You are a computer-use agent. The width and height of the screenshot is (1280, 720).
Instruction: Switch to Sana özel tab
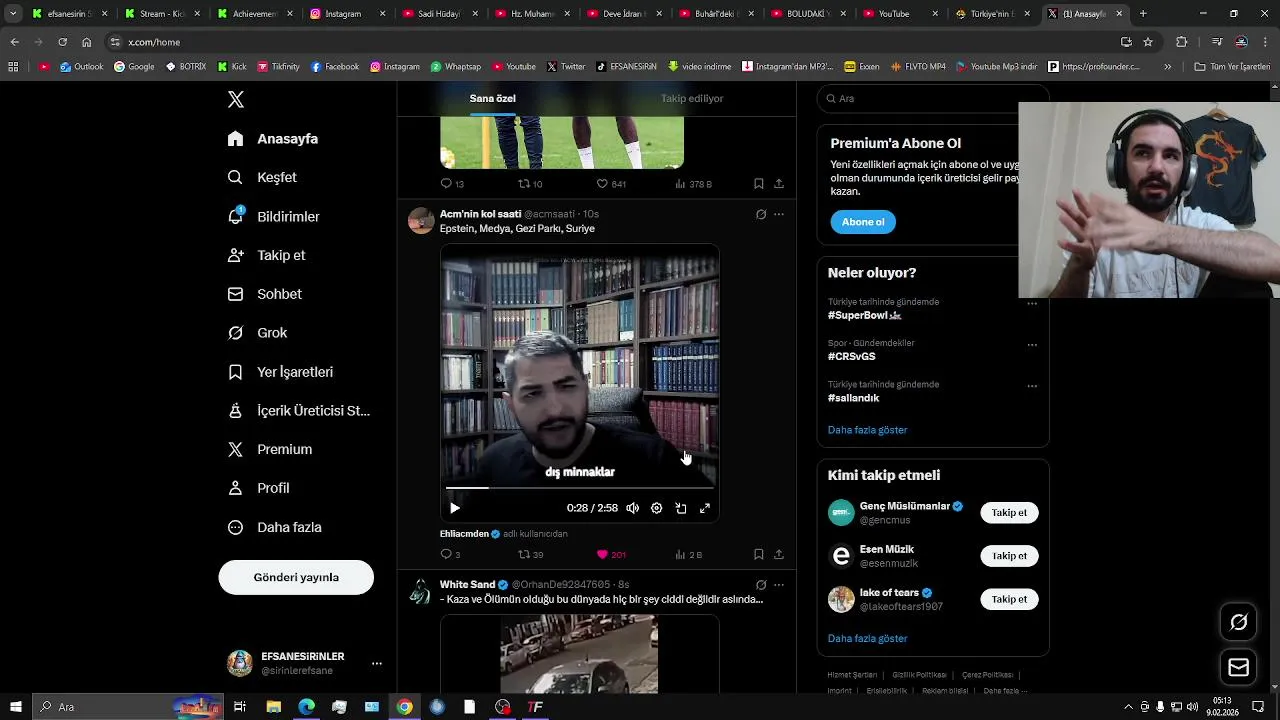[x=493, y=98]
